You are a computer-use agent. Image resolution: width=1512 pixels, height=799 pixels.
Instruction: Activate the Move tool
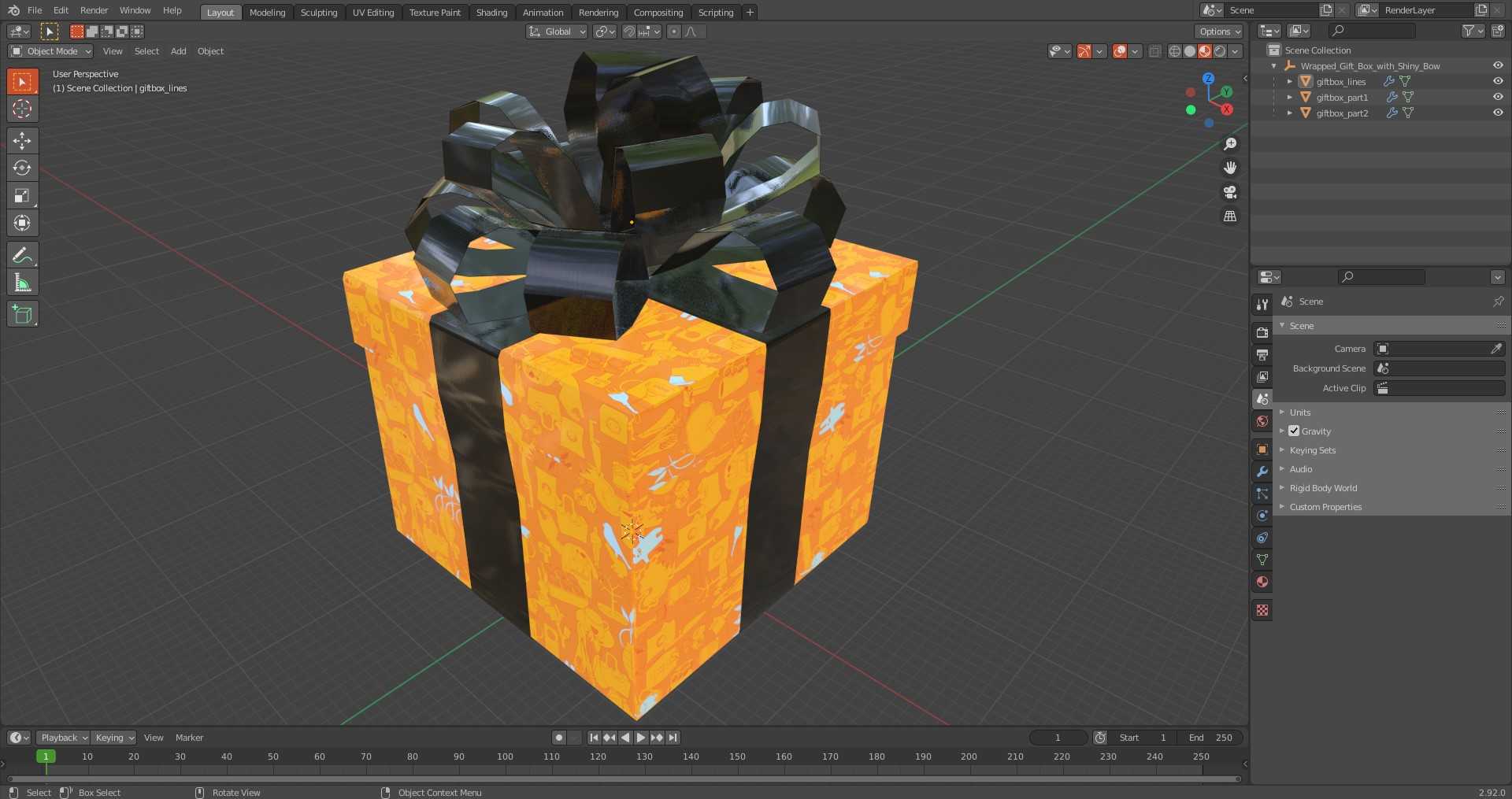[x=22, y=140]
